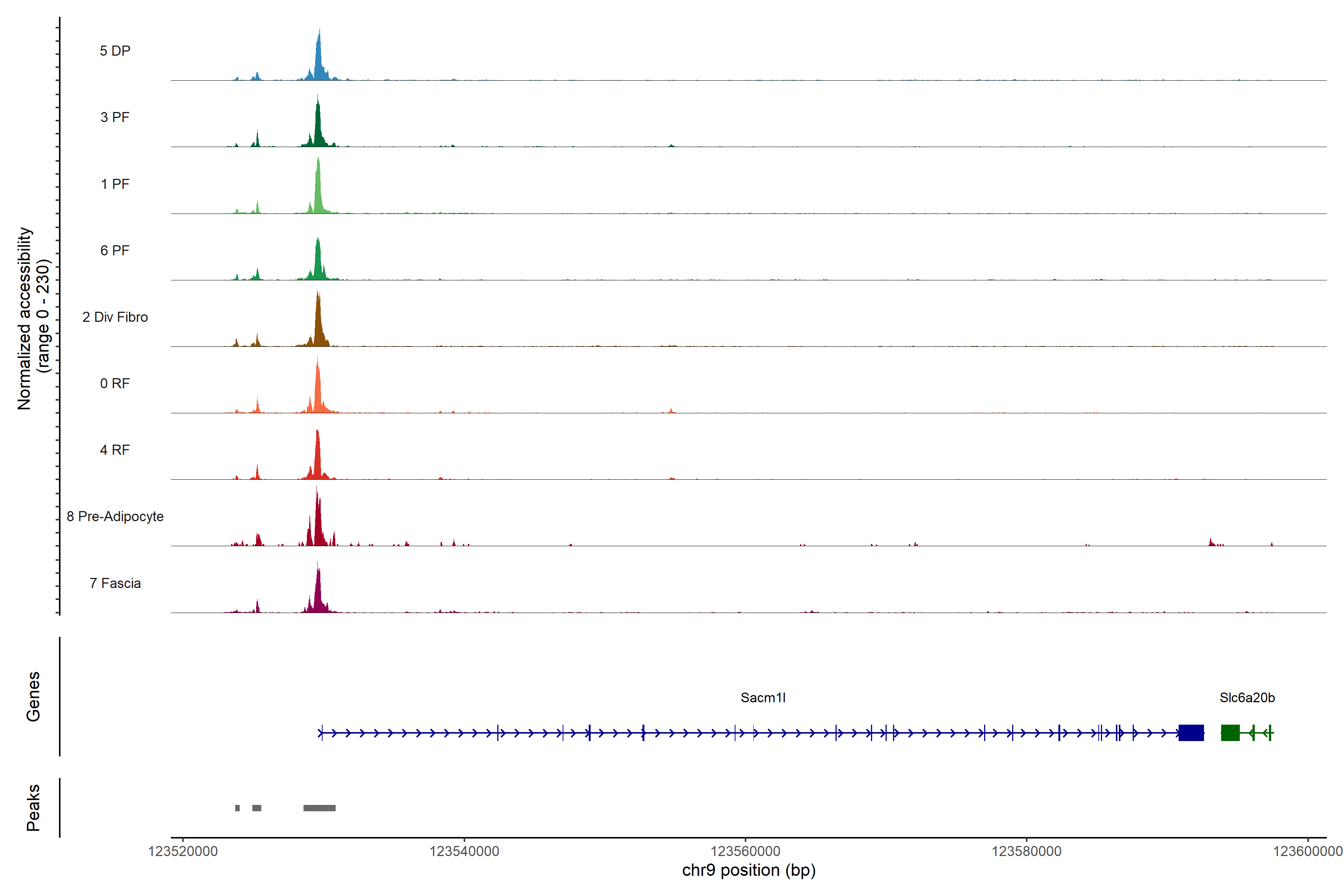Click the chr9 position axis title
The image size is (1344, 896).
pos(749,870)
